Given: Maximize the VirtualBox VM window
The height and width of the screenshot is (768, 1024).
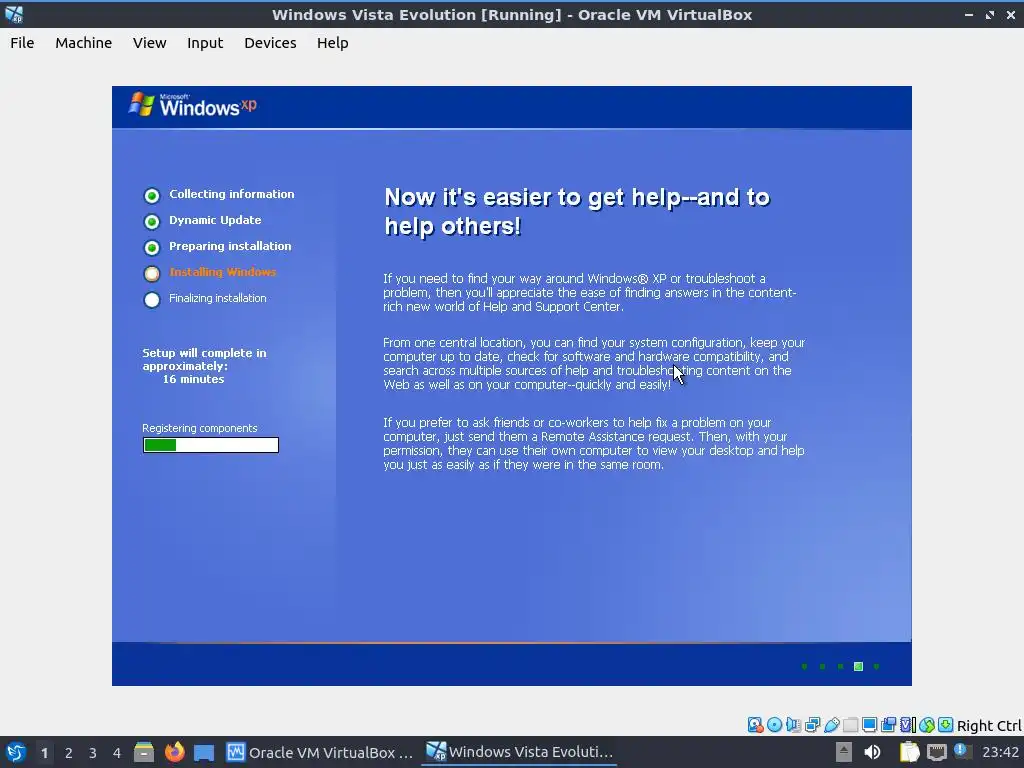Looking at the screenshot, I should pos(990,14).
